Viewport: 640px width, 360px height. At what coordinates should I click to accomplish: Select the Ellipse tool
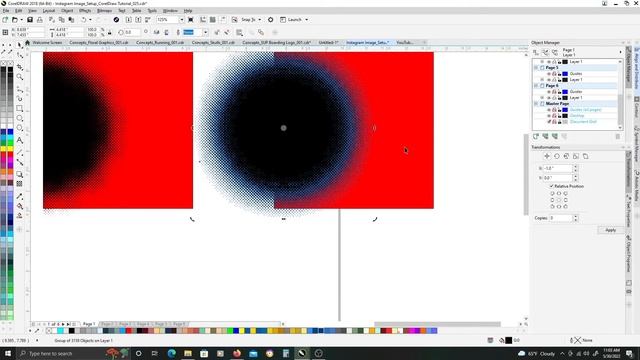(x=20, y=118)
